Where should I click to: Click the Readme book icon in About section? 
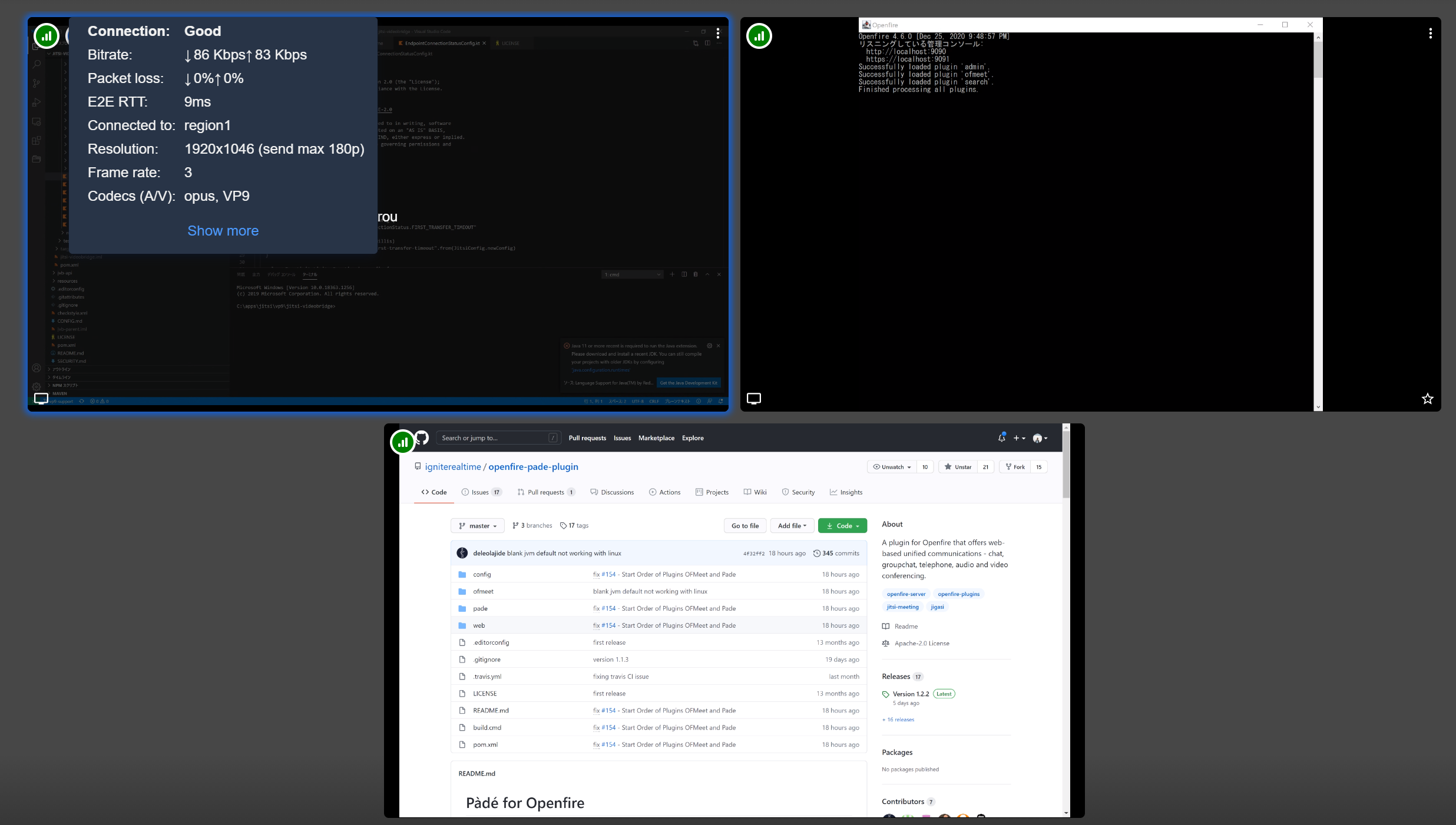[885, 626]
